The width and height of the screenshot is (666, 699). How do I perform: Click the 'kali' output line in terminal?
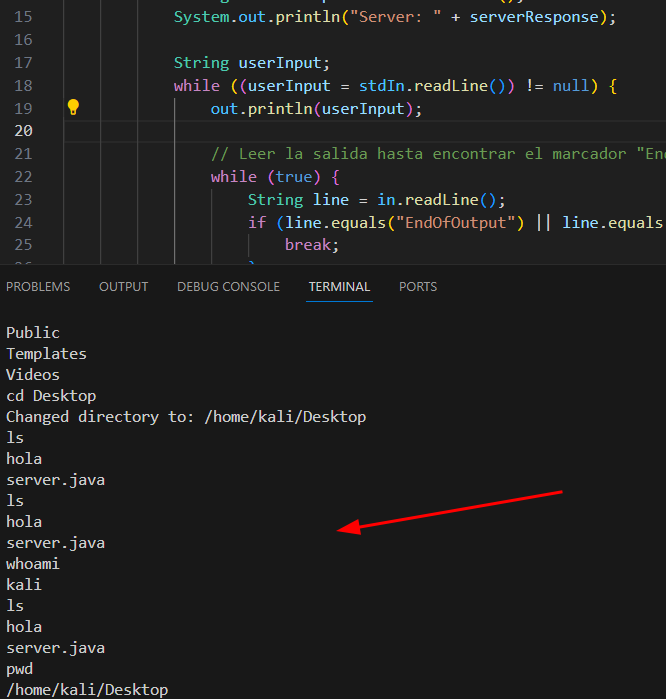coord(24,585)
